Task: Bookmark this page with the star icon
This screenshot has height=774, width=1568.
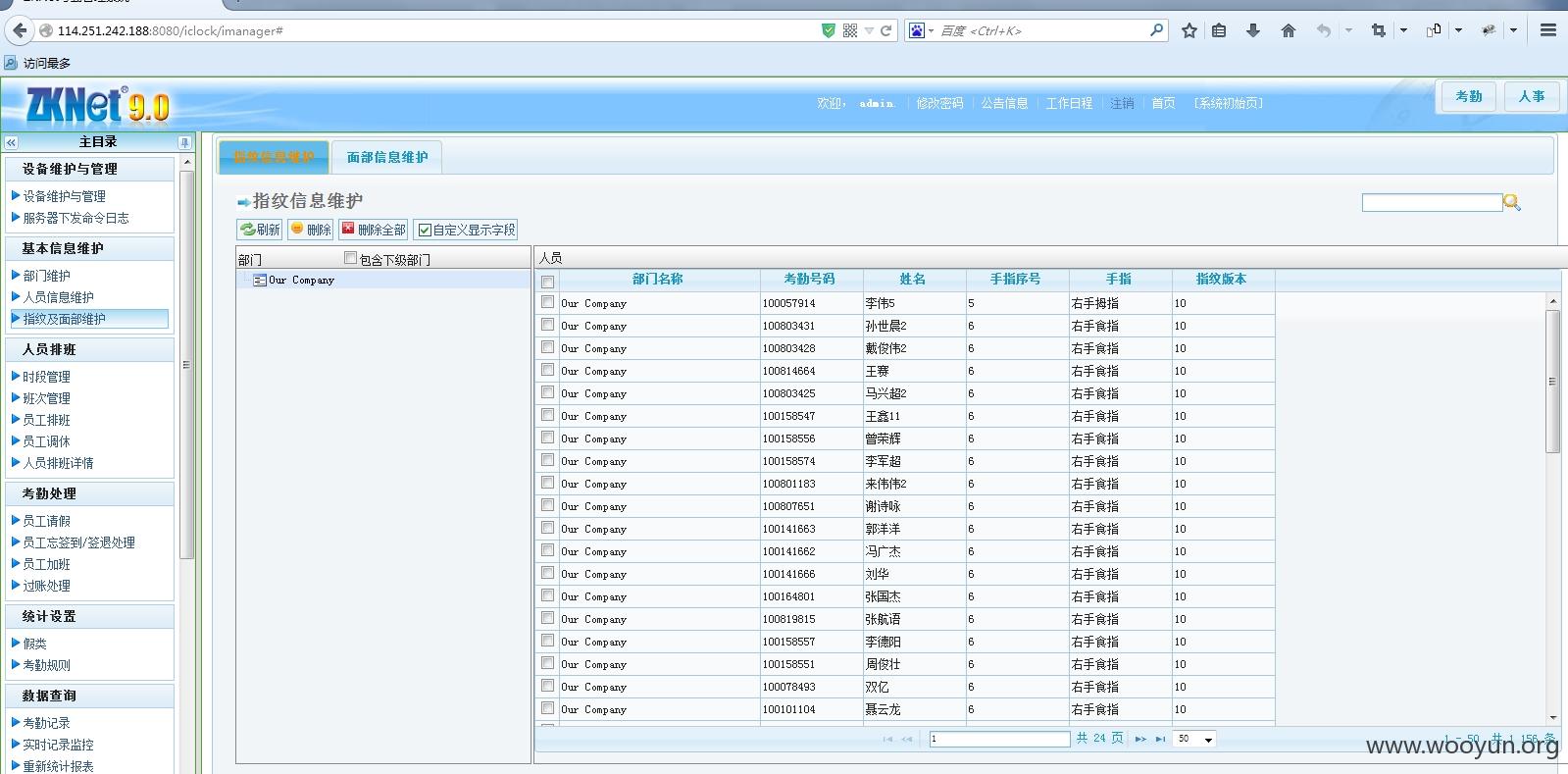Action: click(x=1189, y=30)
